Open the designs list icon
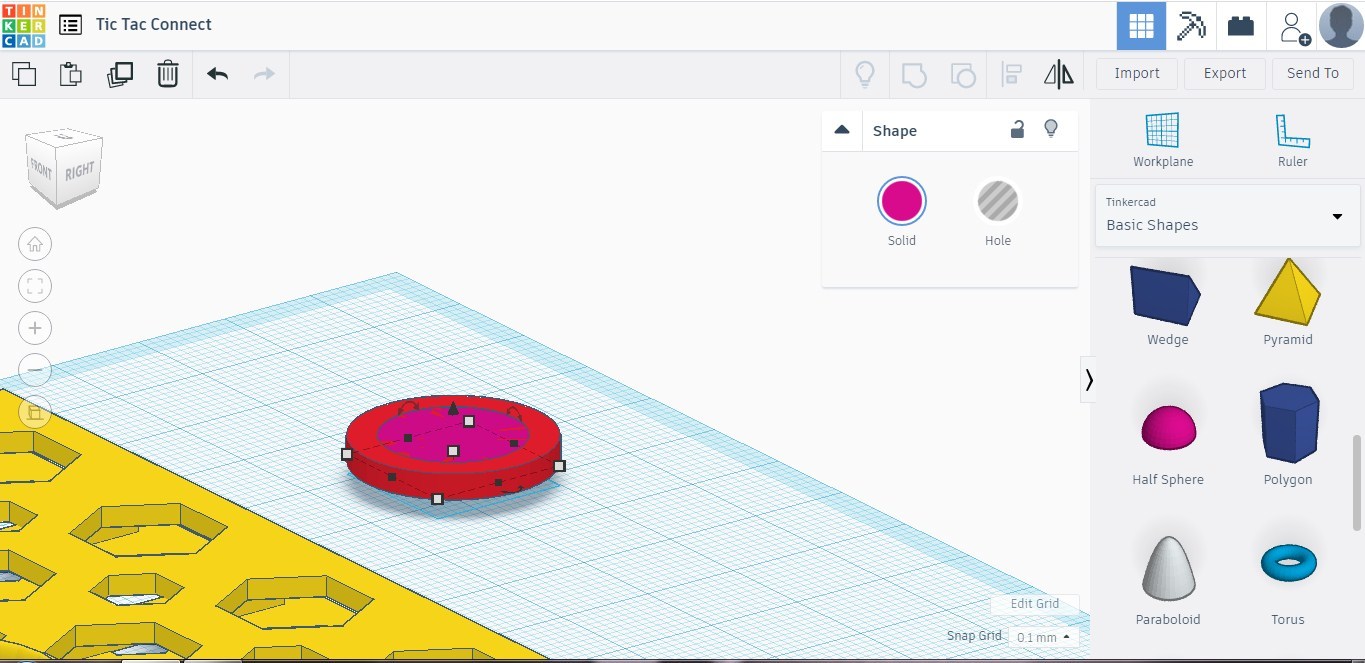 (70, 25)
